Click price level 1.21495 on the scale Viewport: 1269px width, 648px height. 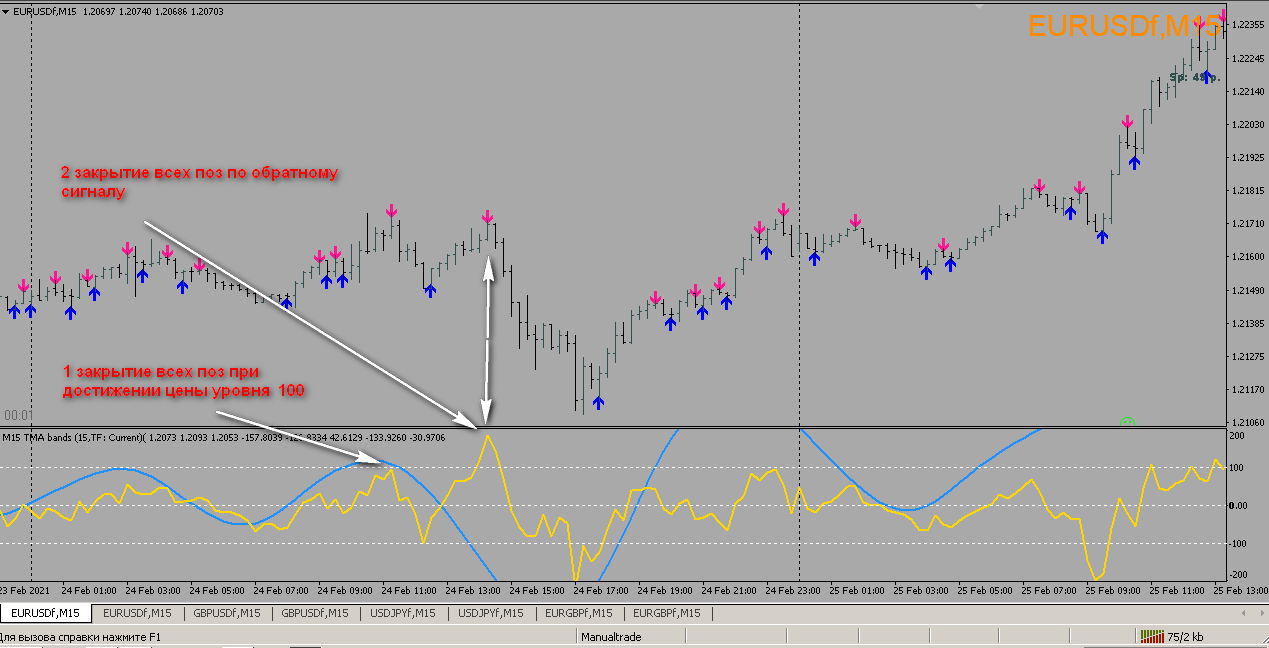1248,290
